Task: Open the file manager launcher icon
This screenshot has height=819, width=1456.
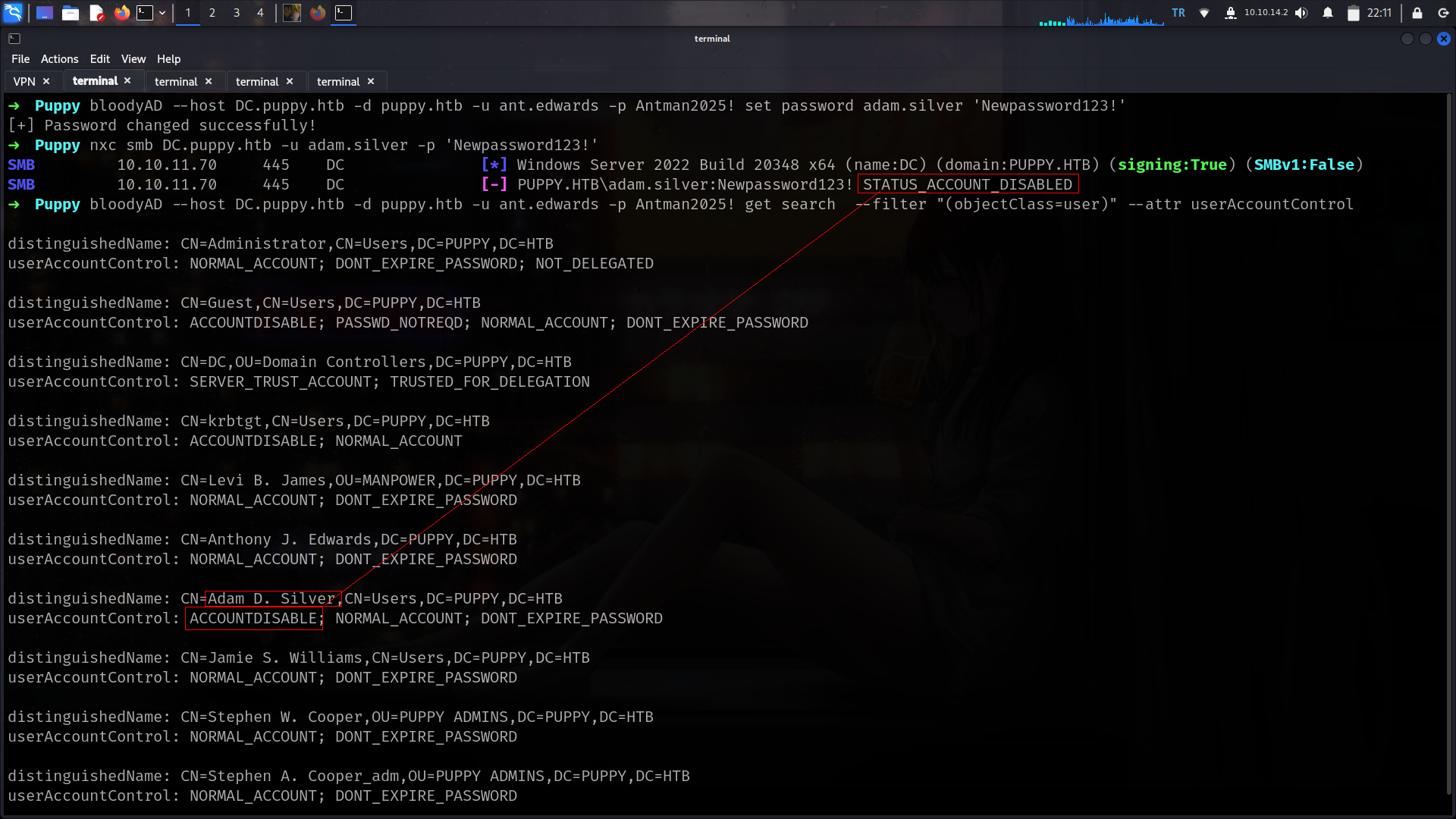Action: pyautogui.click(x=71, y=13)
